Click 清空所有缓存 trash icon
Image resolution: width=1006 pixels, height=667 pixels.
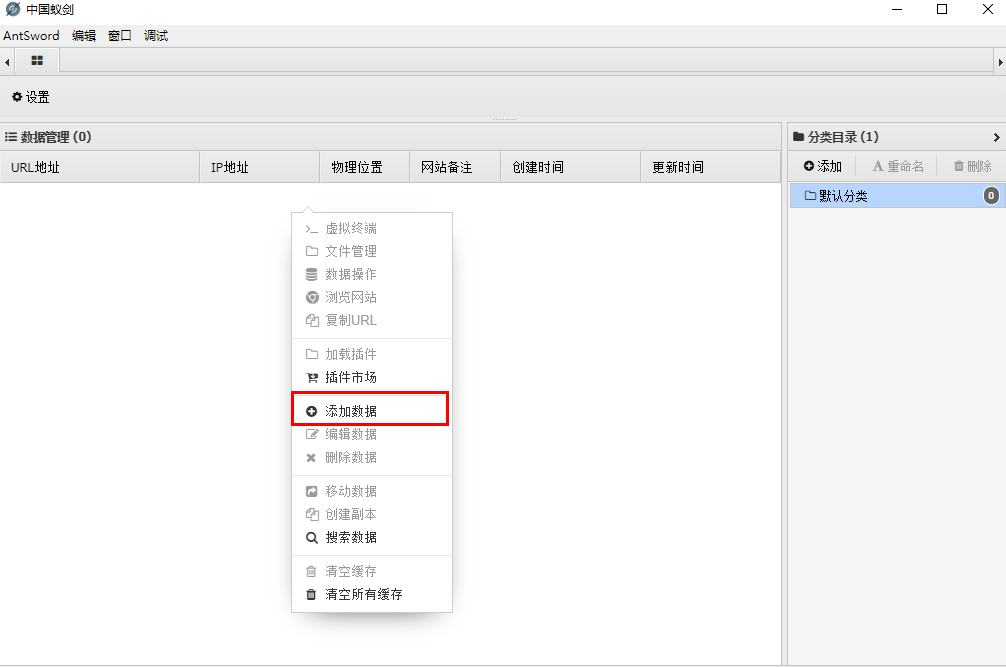point(312,593)
